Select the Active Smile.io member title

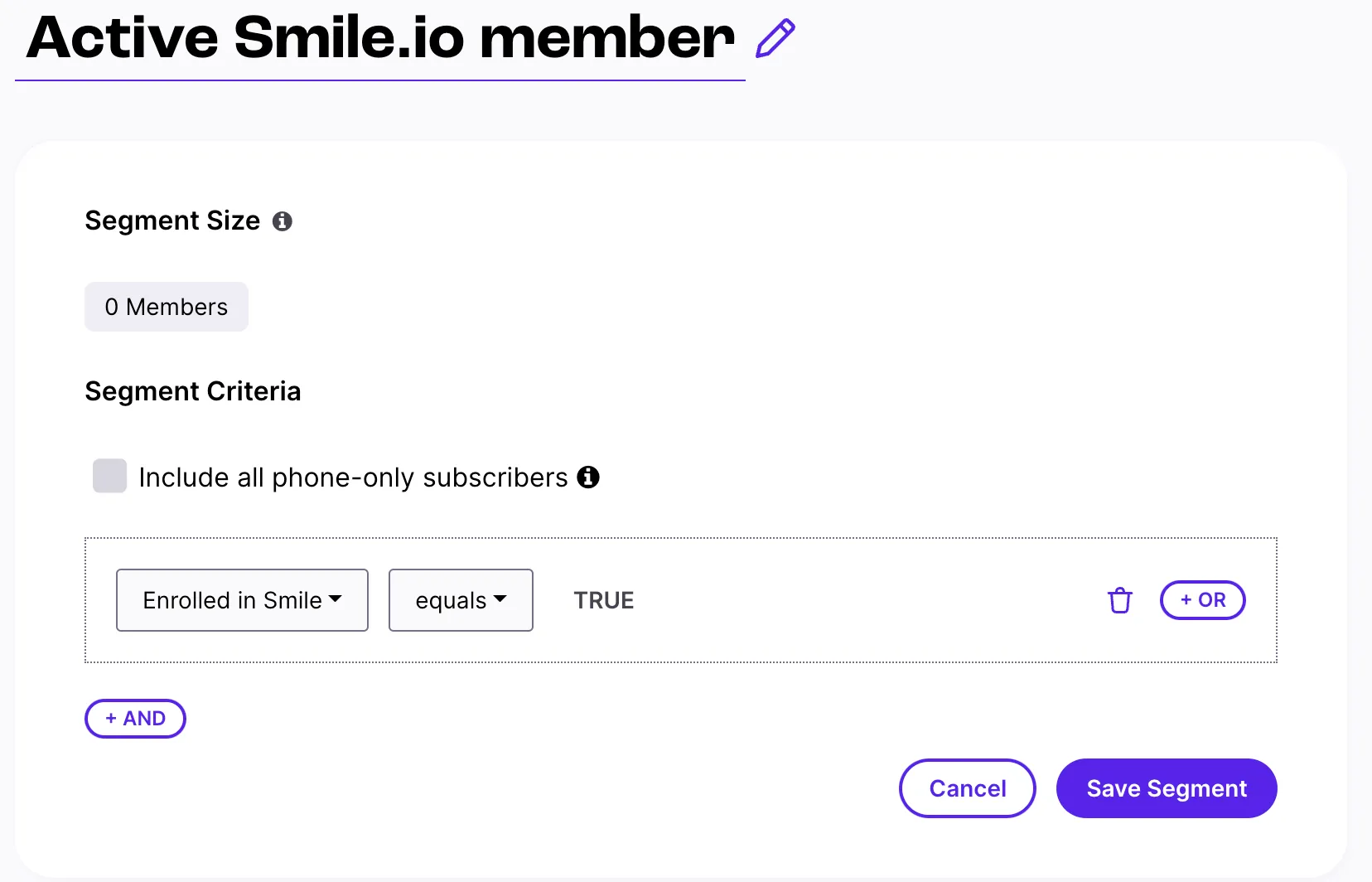(378, 36)
